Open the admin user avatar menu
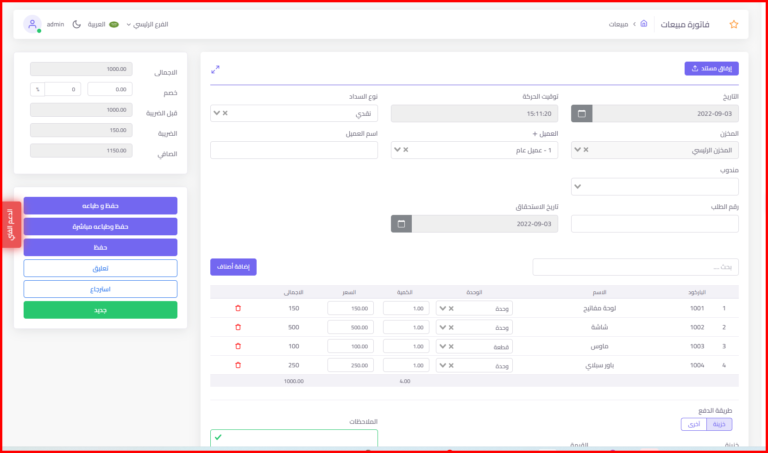This screenshot has height=453, width=768. coord(33,24)
